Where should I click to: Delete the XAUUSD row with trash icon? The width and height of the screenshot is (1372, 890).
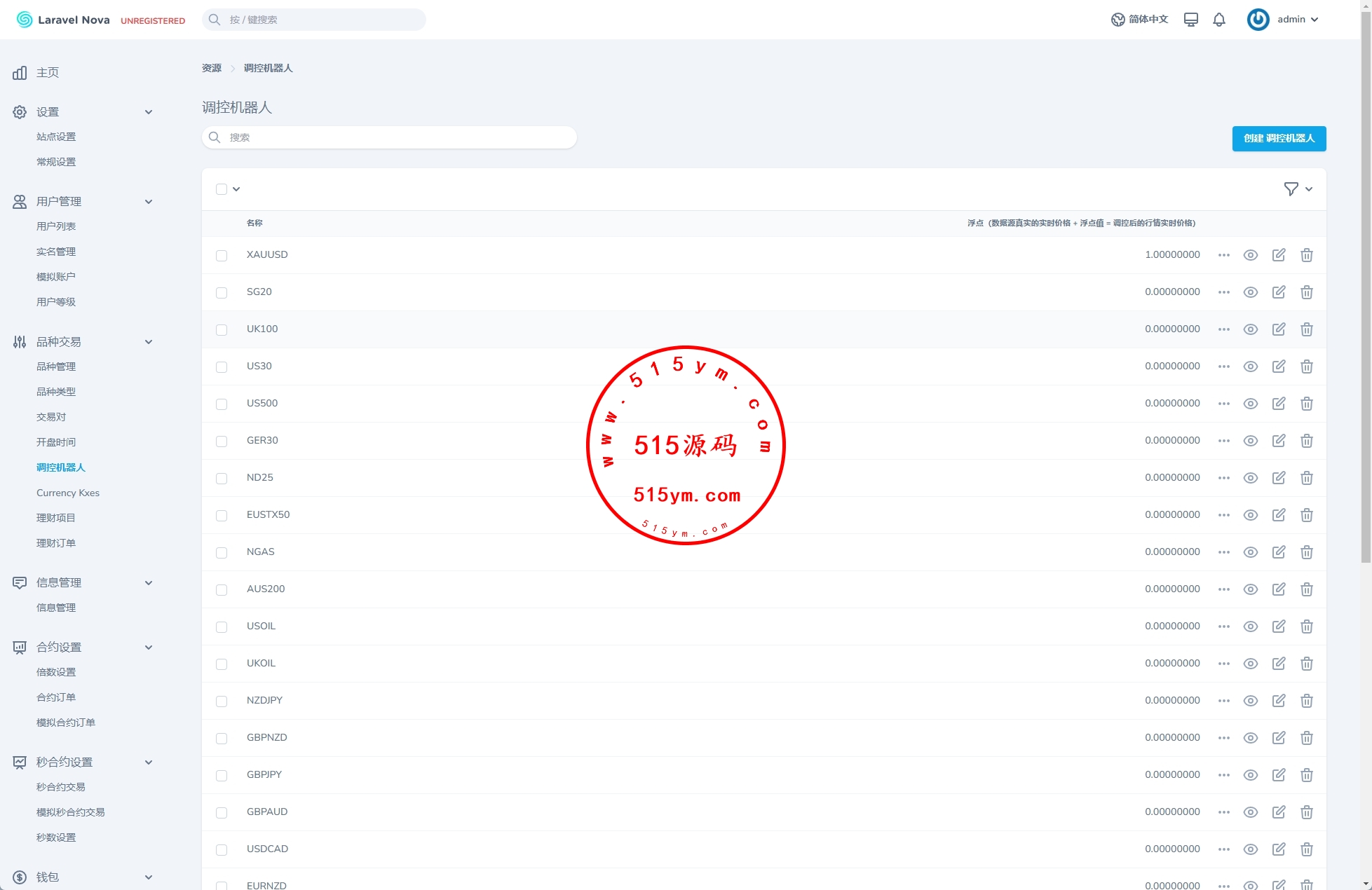tap(1306, 255)
